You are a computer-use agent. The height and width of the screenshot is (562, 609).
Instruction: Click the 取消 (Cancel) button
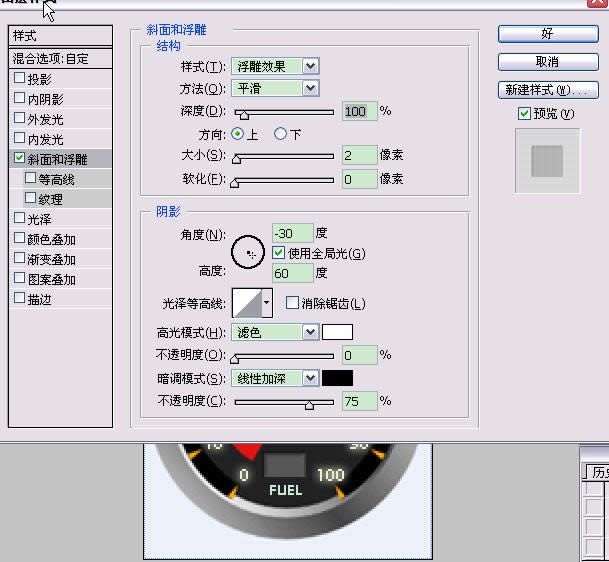[x=547, y=61]
